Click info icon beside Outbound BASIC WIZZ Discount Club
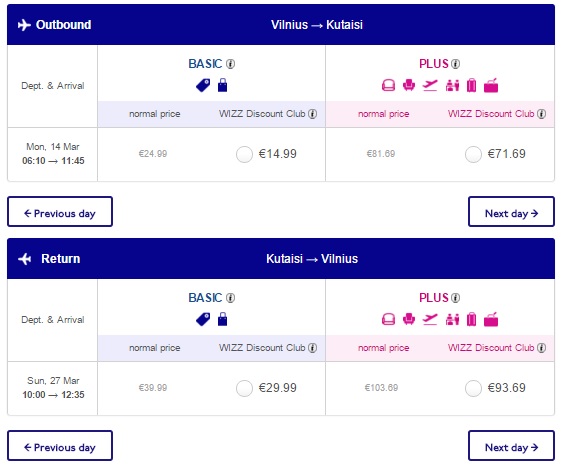Screen dimensions: 561x472 tap(313, 114)
